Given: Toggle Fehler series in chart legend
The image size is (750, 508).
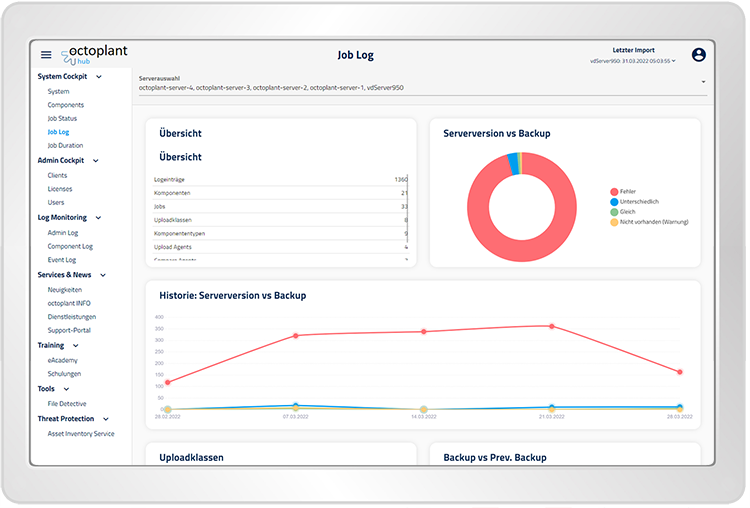Looking at the screenshot, I should tap(627, 191).
